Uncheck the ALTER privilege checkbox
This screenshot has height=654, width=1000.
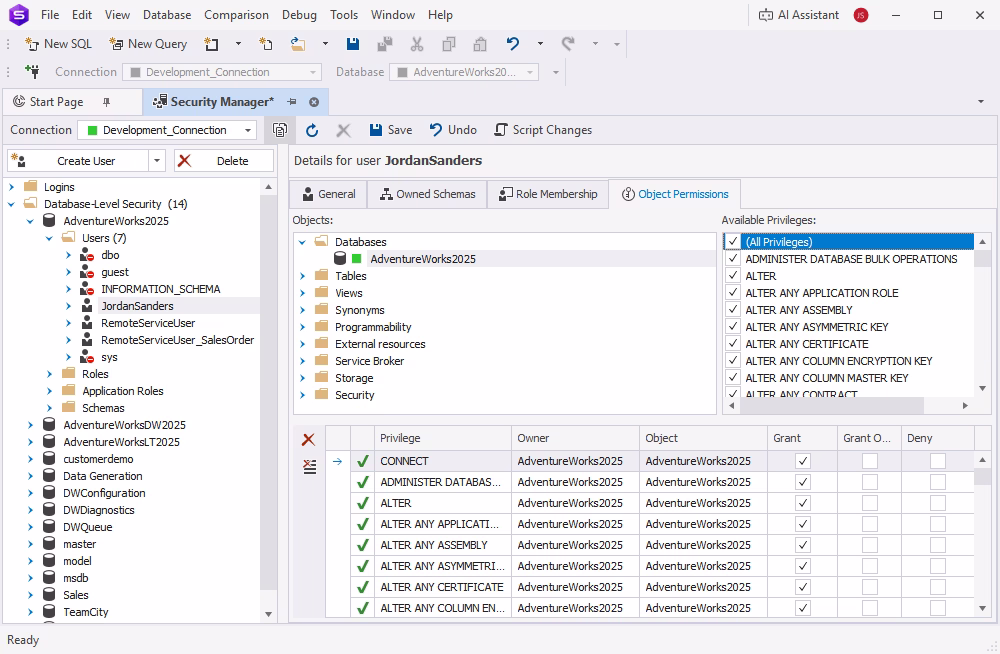[x=733, y=276]
